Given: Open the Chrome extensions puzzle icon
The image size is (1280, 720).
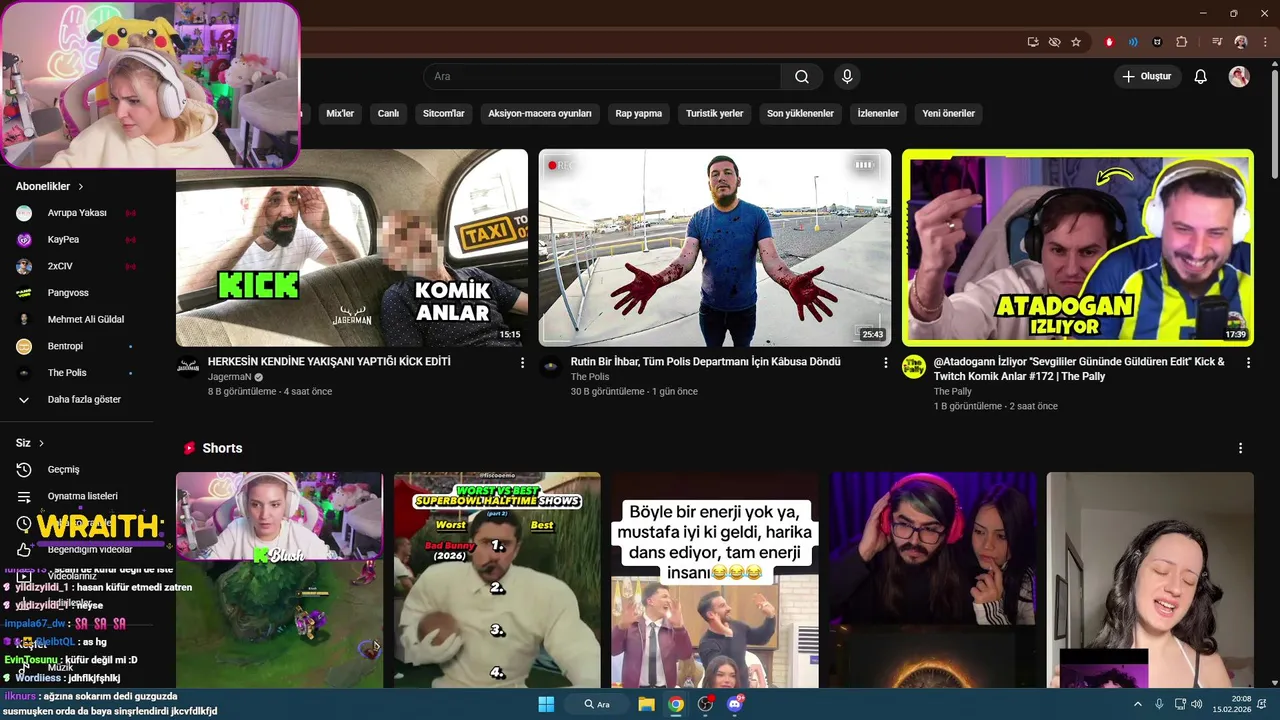Looking at the screenshot, I should pyautogui.click(x=1182, y=42).
